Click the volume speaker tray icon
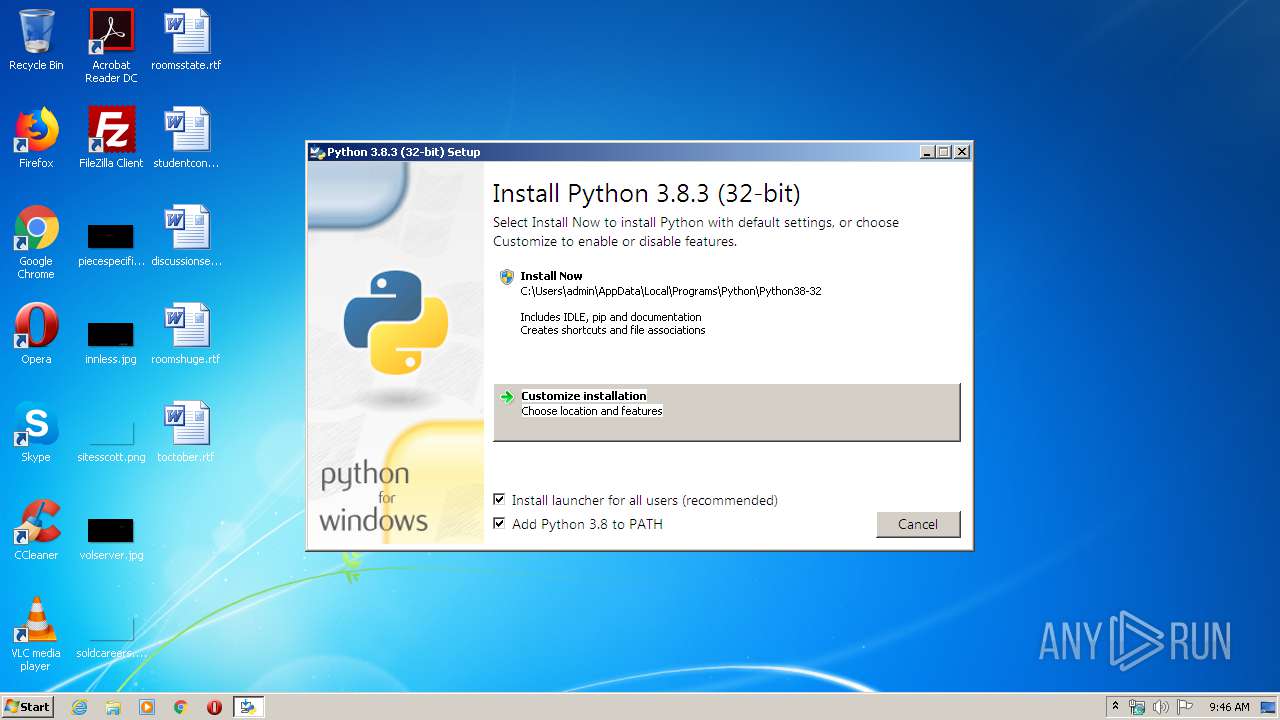1280x720 pixels. (1161, 707)
